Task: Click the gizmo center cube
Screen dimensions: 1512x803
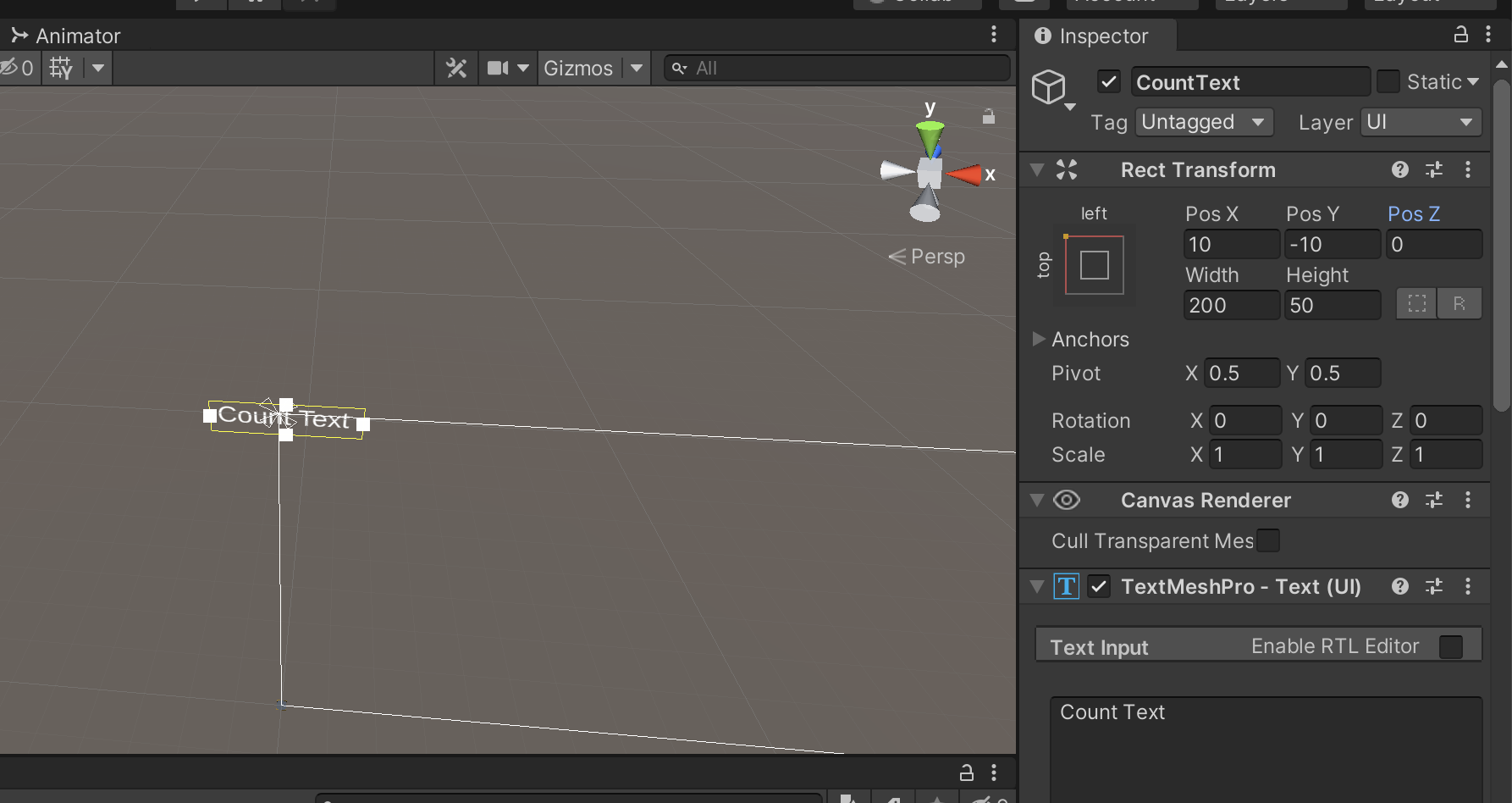Action: 930,174
